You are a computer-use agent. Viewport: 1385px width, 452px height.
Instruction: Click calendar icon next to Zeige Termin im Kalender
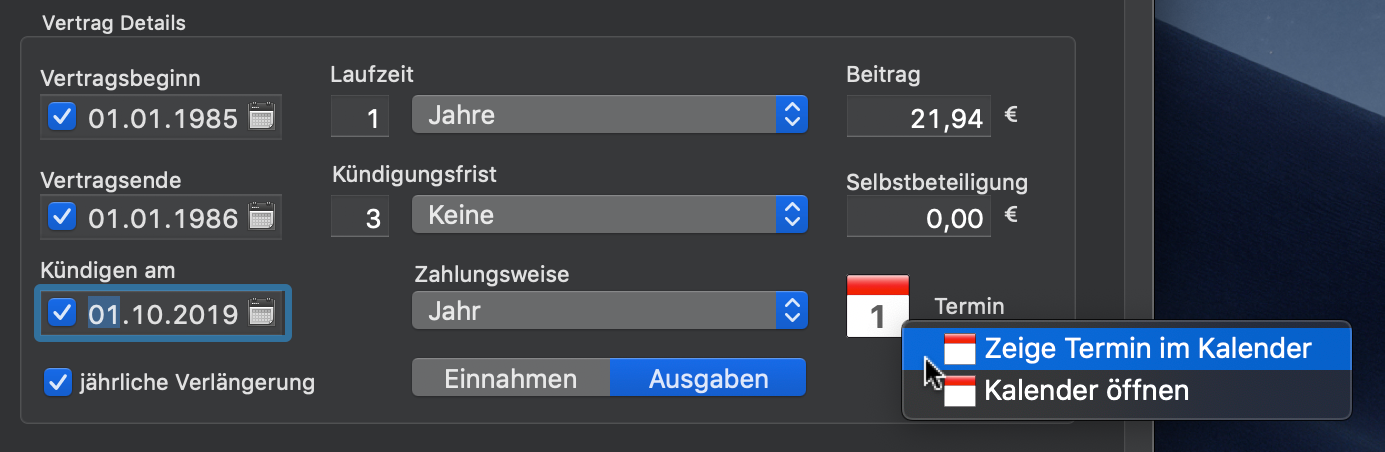(960, 348)
